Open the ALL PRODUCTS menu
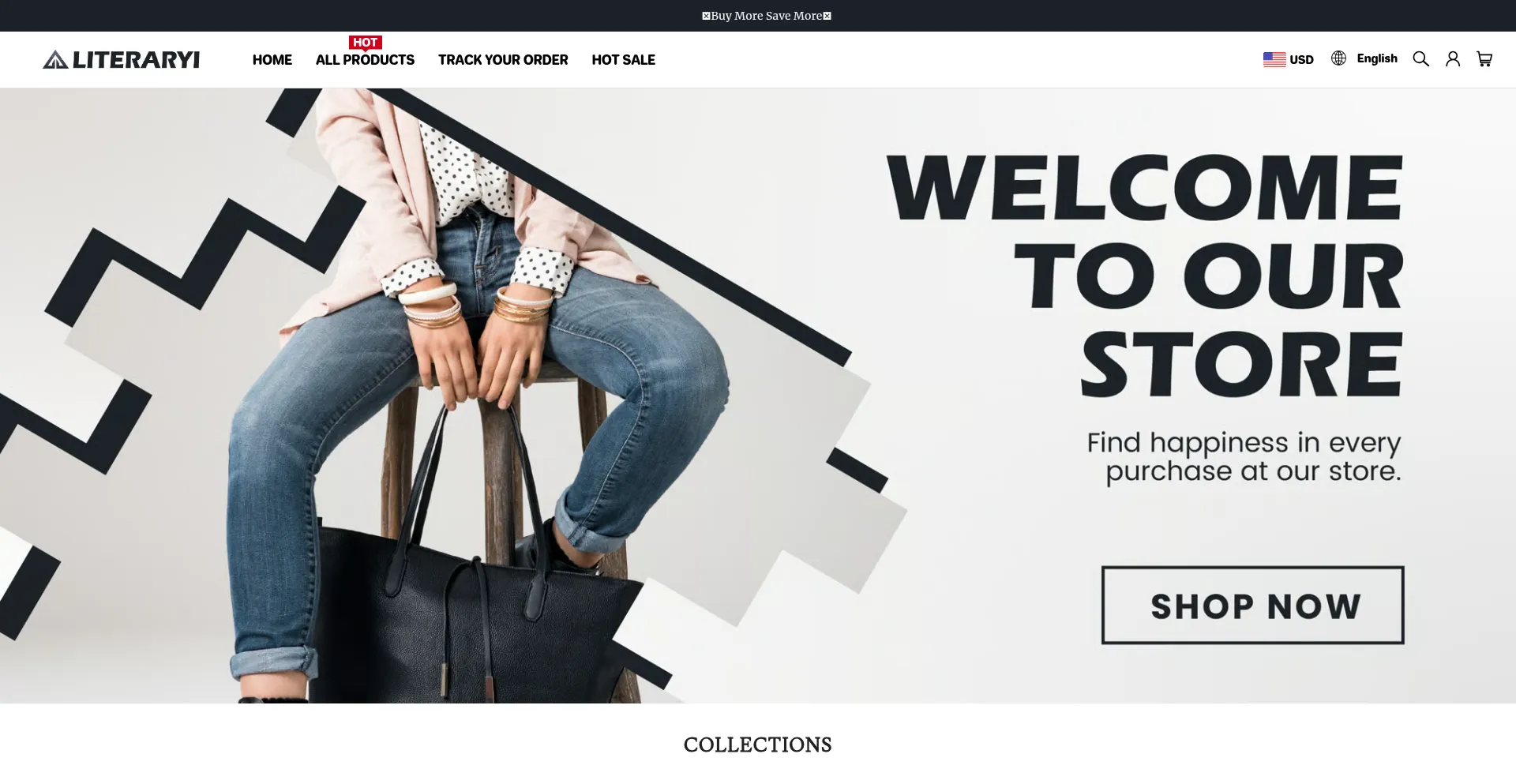Image resolution: width=1516 pixels, height=784 pixels. click(365, 60)
